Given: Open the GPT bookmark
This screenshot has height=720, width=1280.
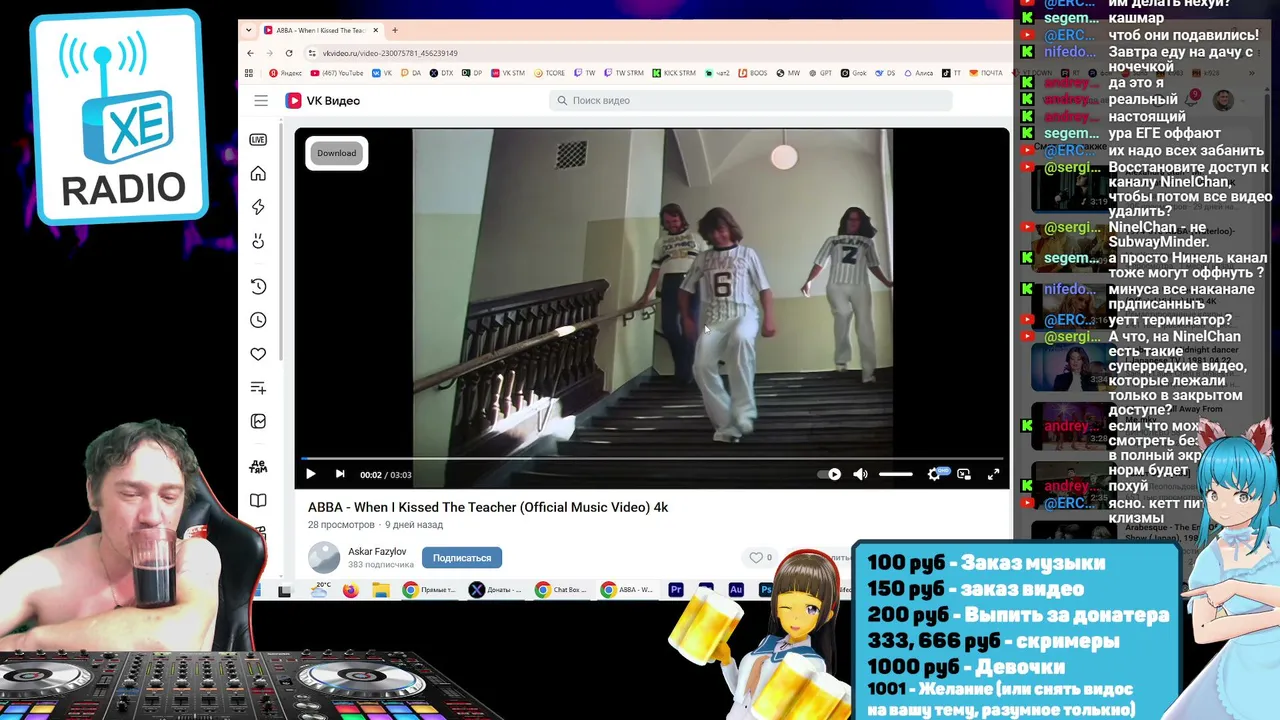Looking at the screenshot, I should coord(821,73).
